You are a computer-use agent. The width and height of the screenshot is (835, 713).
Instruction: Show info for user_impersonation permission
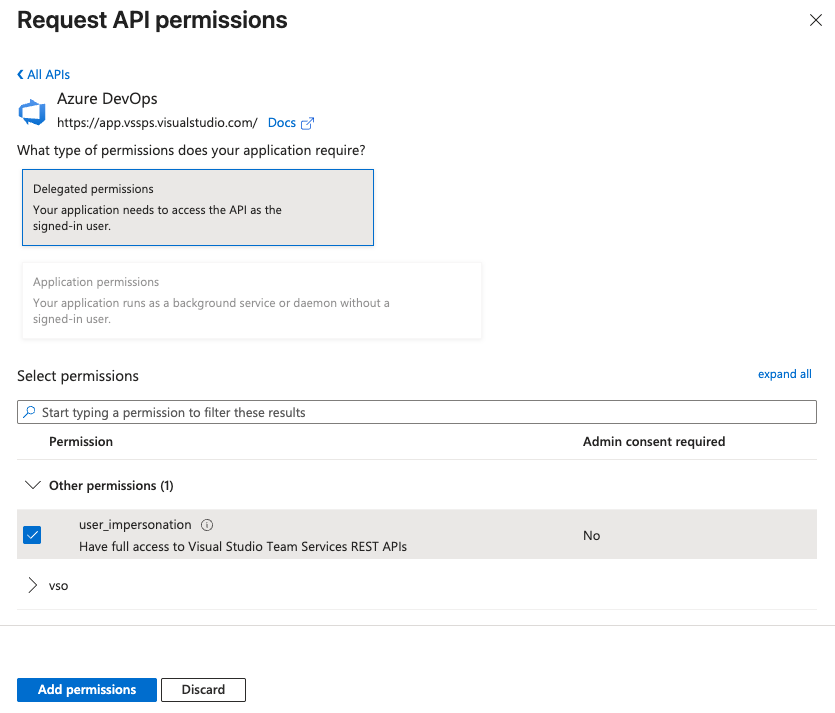coord(207,525)
